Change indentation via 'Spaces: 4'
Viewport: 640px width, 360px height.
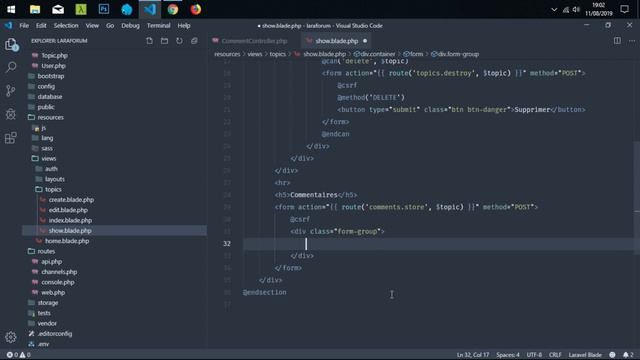coord(508,355)
